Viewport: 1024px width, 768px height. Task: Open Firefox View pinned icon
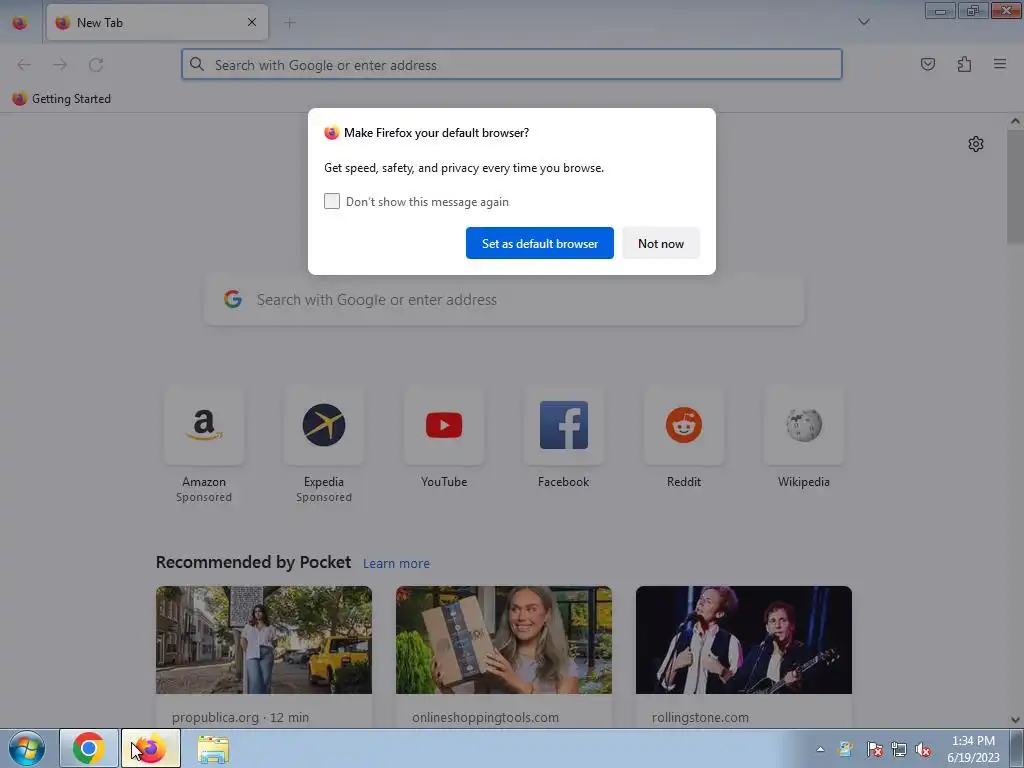[20, 23]
